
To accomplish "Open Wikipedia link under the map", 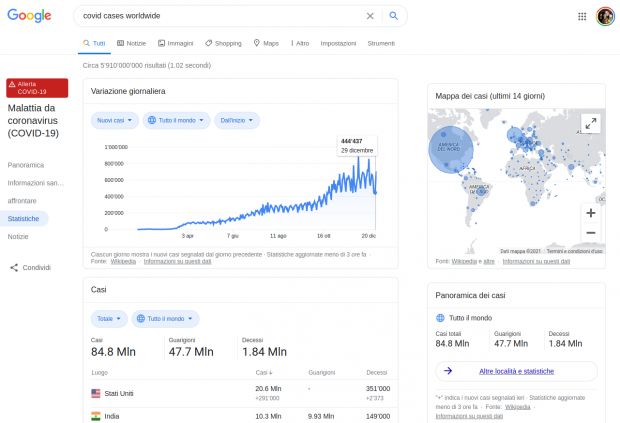I will point(464,261).
